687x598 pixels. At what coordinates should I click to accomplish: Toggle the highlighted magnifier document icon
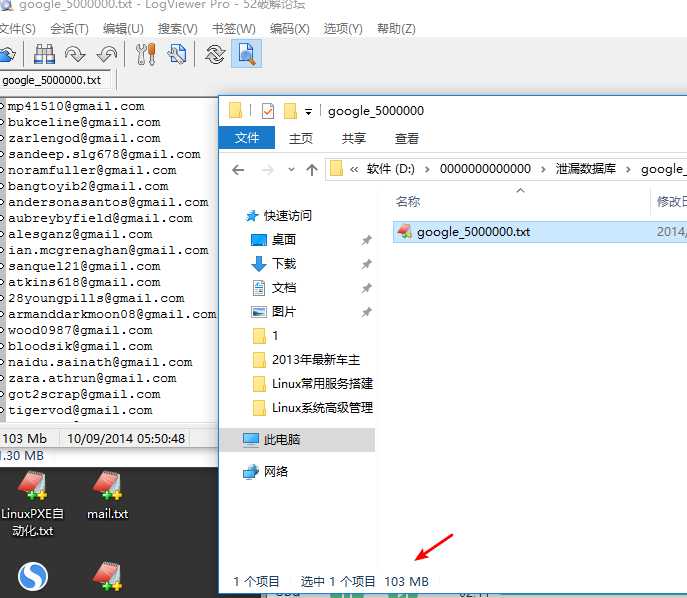tap(246, 53)
